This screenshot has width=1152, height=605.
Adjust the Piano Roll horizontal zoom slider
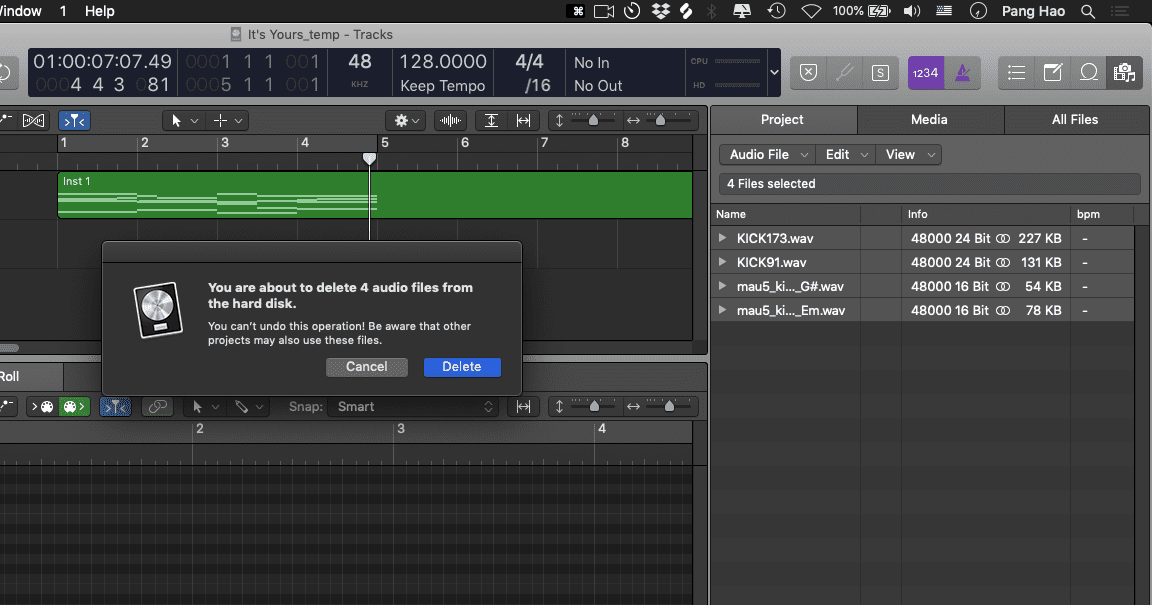pos(669,406)
